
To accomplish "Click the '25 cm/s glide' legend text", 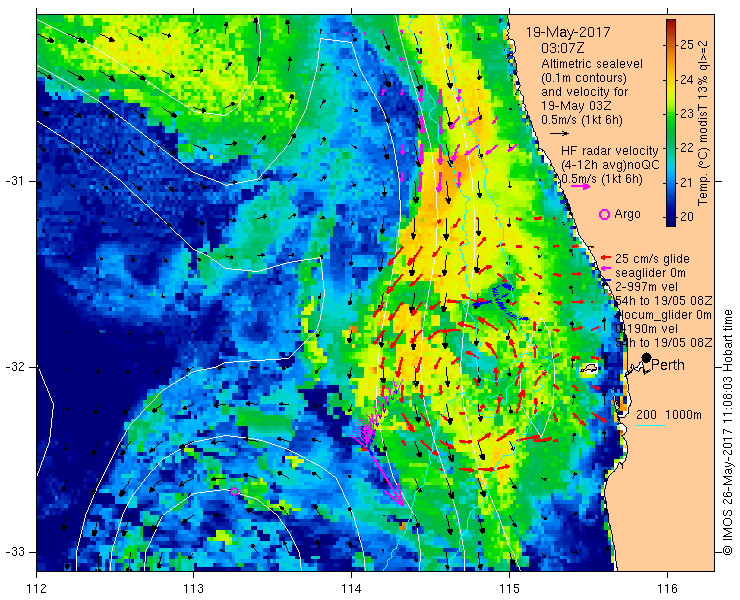I will [652, 259].
